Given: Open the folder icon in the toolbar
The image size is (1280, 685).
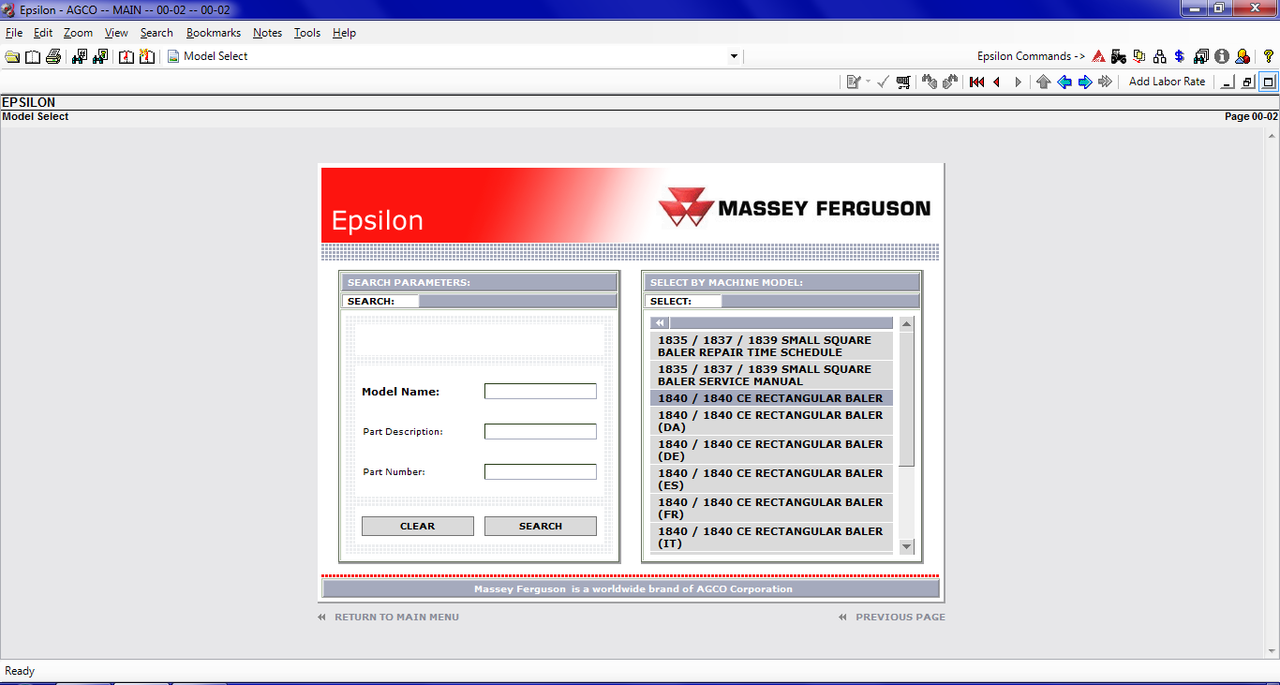Looking at the screenshot, I should coord(12,56).
